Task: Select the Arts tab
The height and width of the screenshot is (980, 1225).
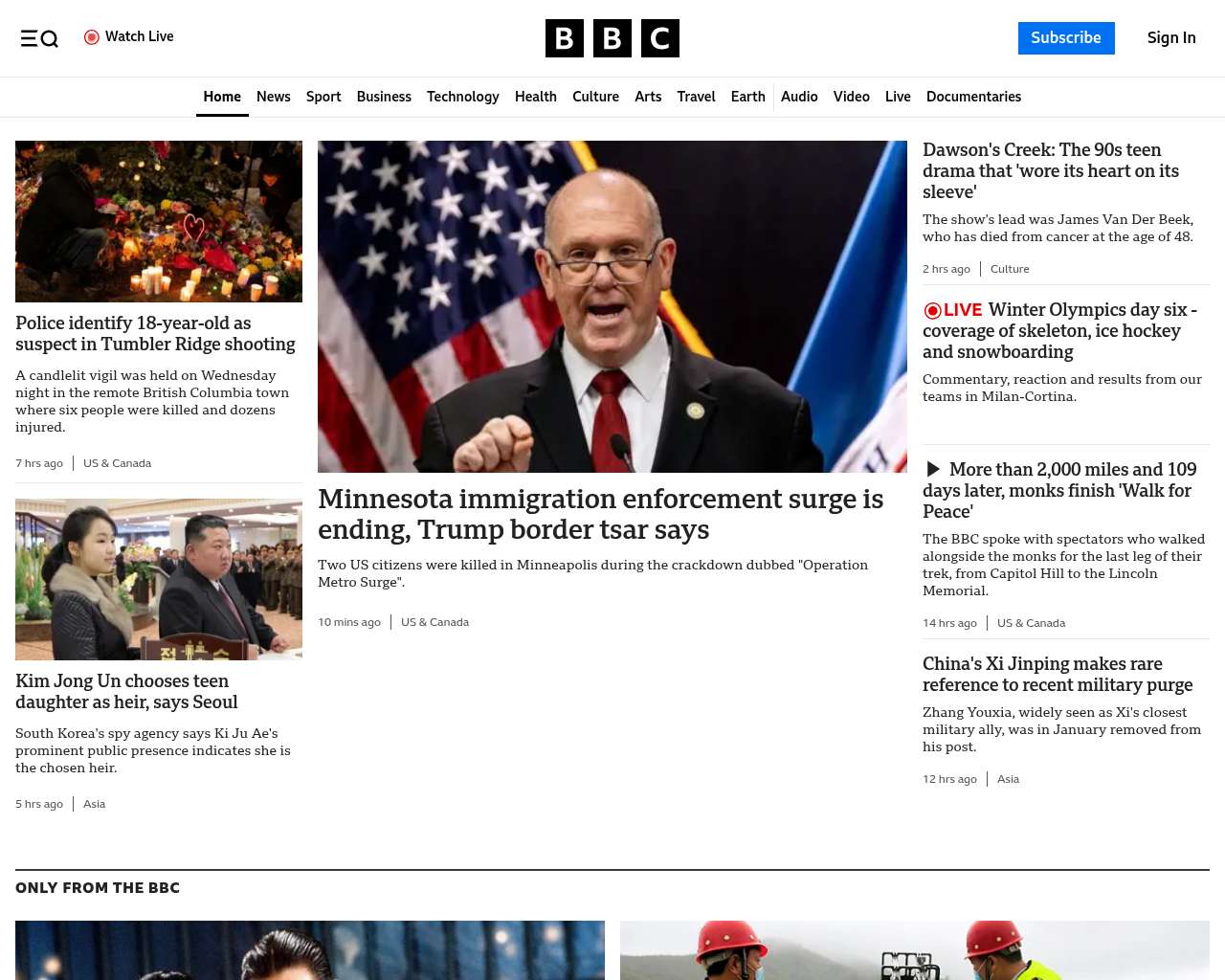Action: click(x=648, y=97)
